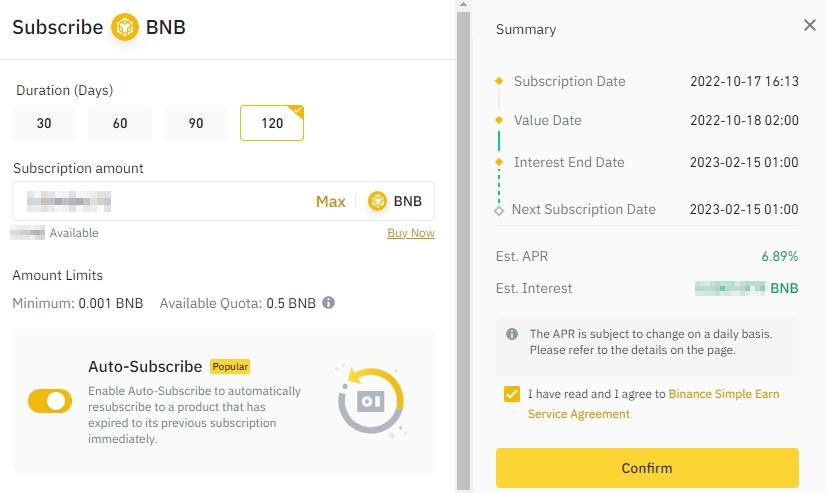This screenshot has height=493, width=826.
Task: Open the Buy Now link
Action: [x=410, y=233]
